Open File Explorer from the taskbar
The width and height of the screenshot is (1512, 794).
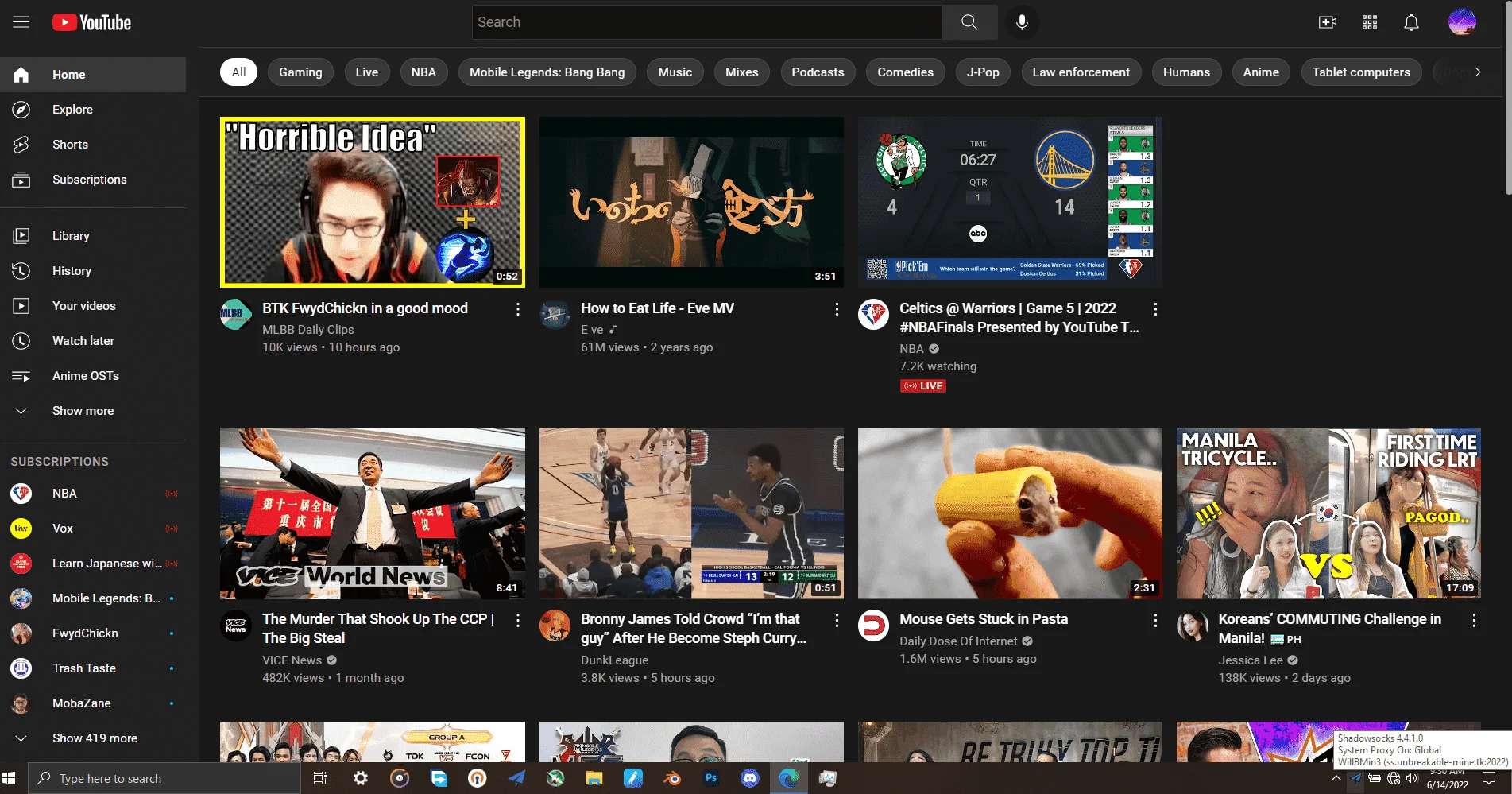tap(594, 778)
